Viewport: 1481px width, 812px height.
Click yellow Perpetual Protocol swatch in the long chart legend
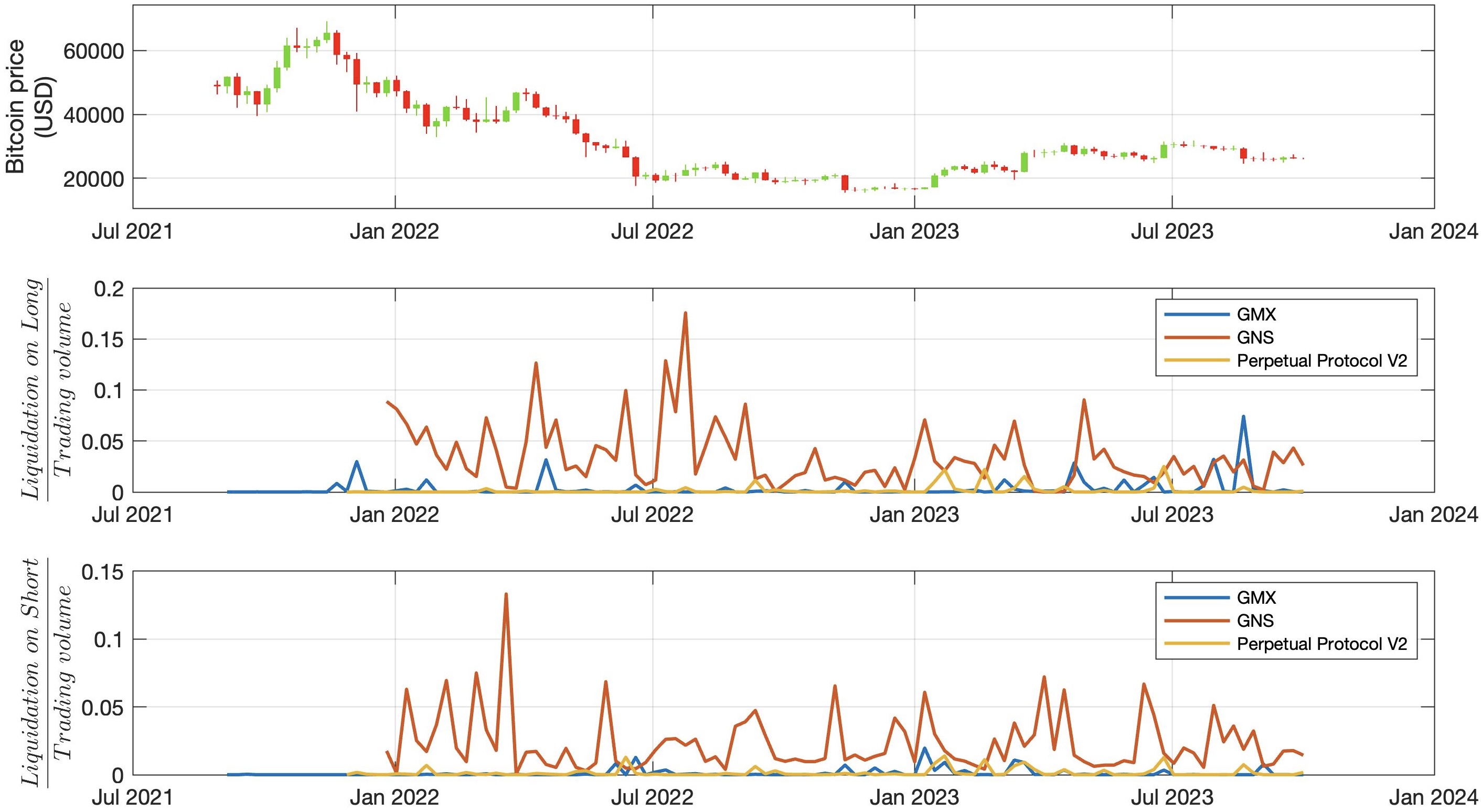click(x=1197, y=361)
